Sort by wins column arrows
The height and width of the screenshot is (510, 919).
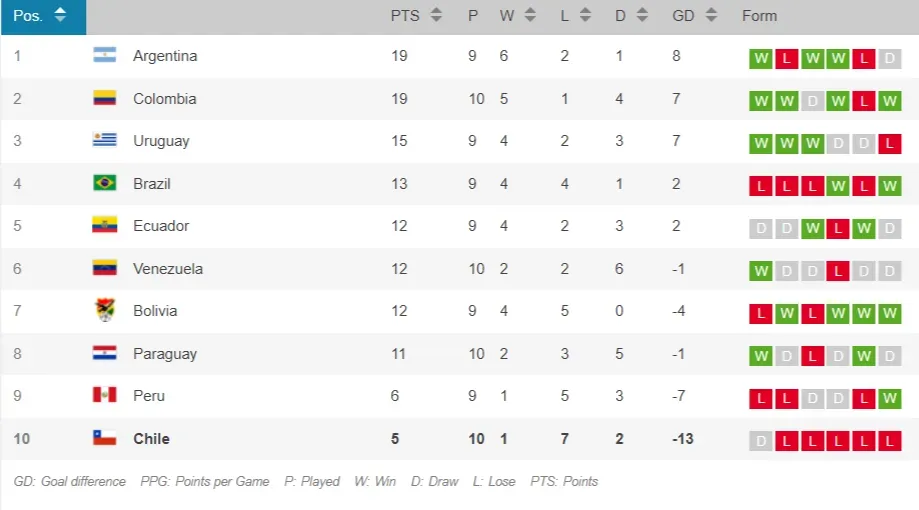(x=530, y=15)
